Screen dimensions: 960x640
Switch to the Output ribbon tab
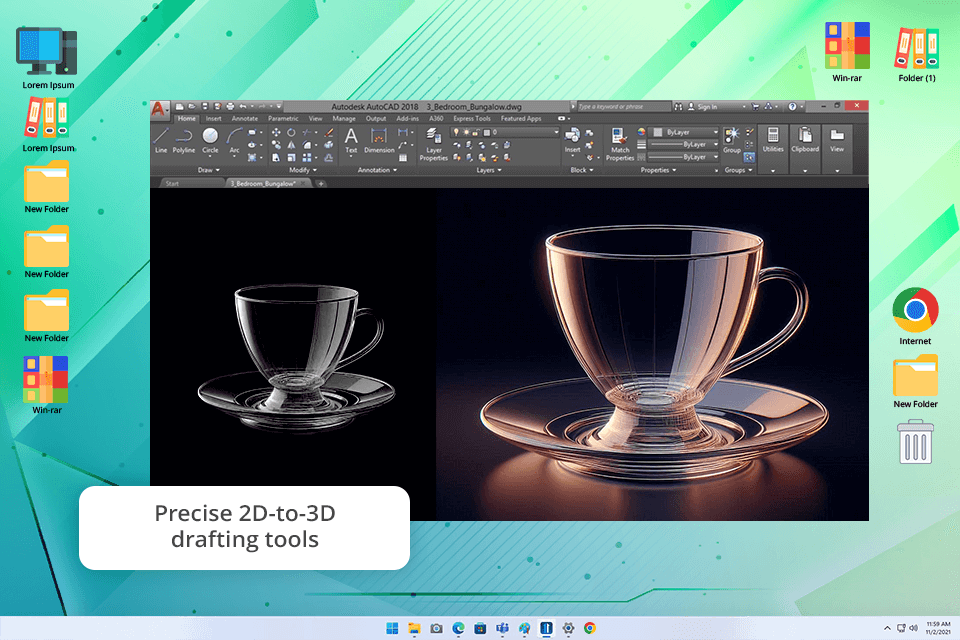pyautogui.click(x=376, y=119)
